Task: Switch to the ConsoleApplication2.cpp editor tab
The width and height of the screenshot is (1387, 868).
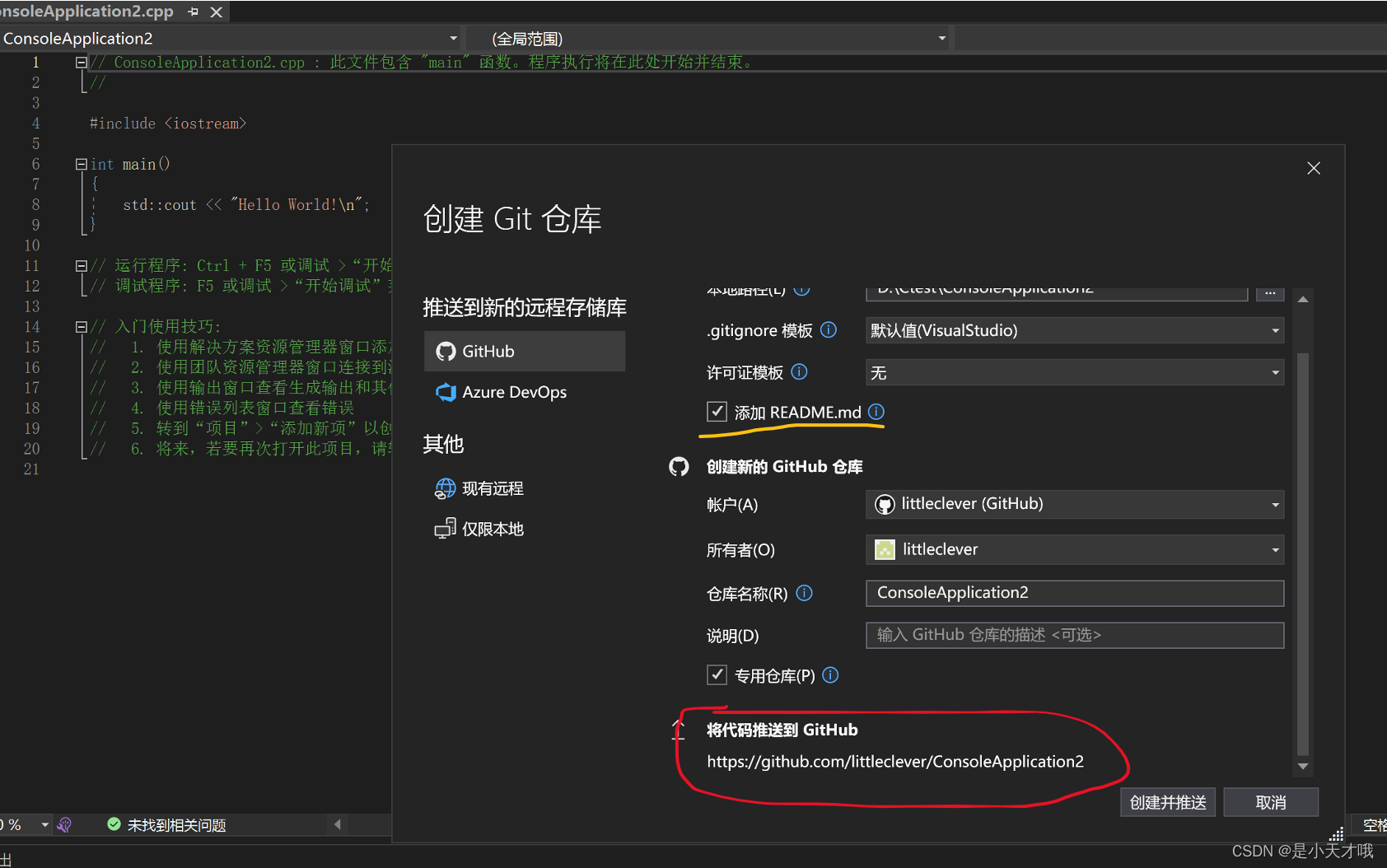Action: click(86, 12)
